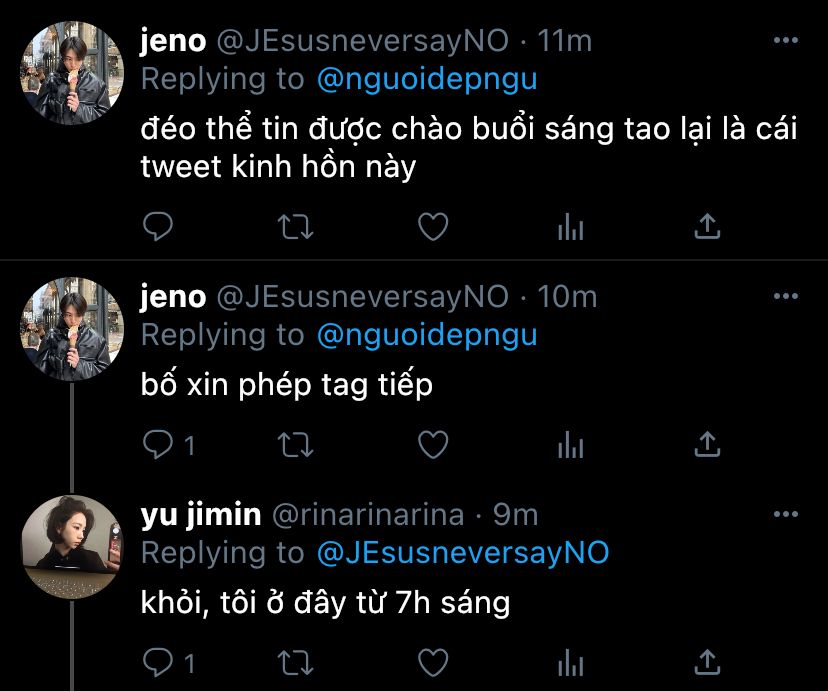View analytics for jeno's 11m tweet

coord(570,228)
